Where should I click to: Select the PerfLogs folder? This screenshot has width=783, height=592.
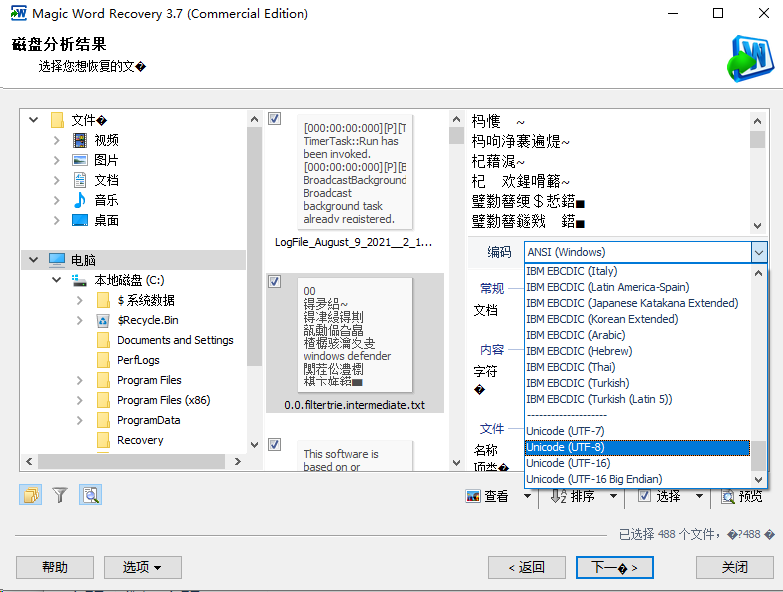pos(138,360)
